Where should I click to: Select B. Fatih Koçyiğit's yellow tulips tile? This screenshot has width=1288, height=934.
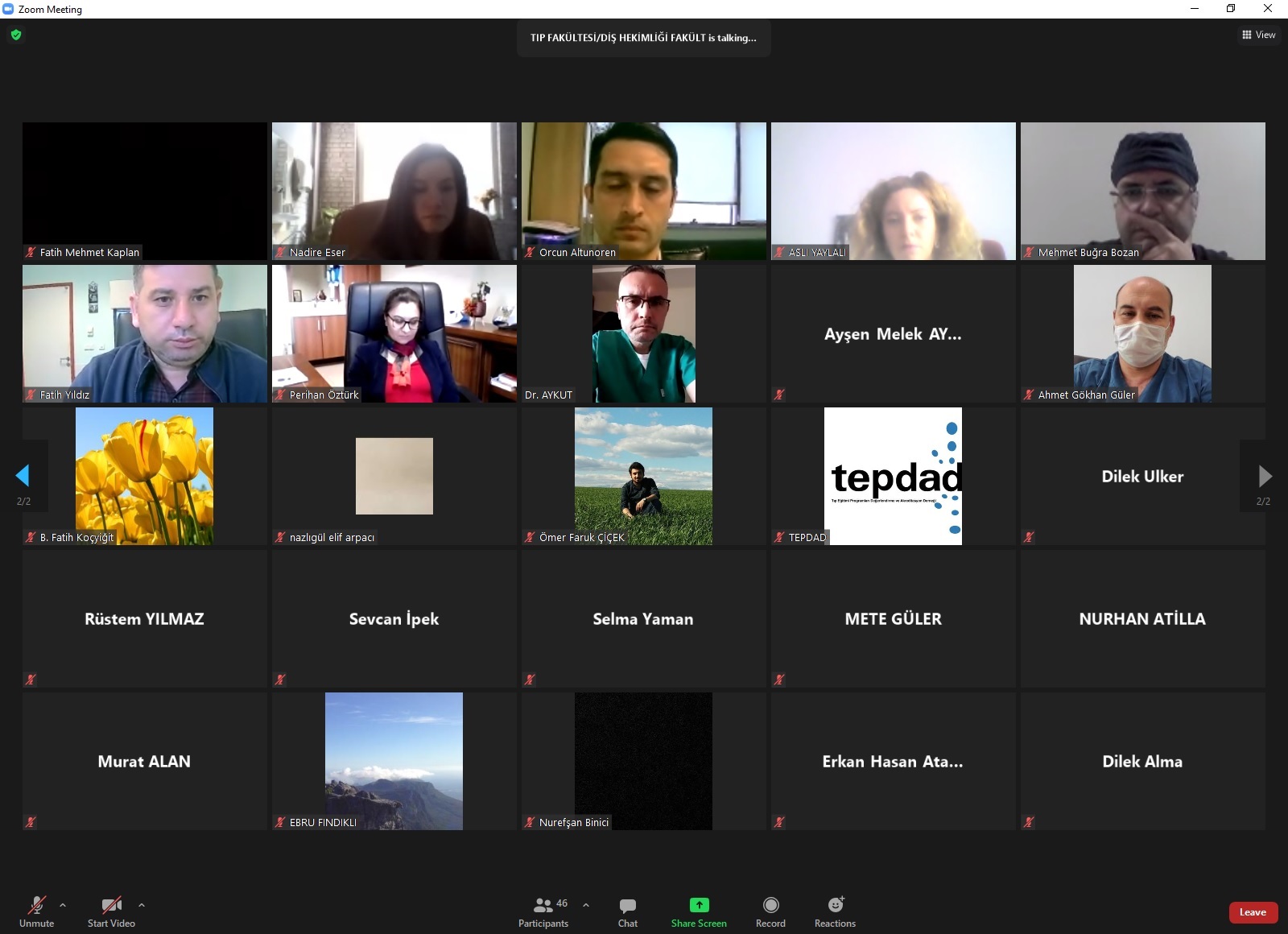tap(144, 476)
